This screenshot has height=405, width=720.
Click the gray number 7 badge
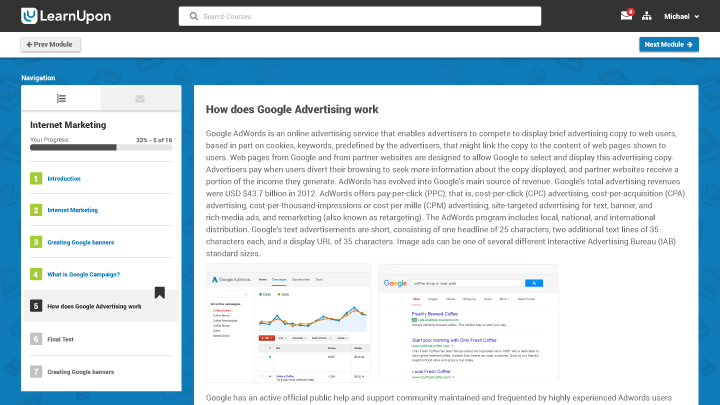[36, 371]
